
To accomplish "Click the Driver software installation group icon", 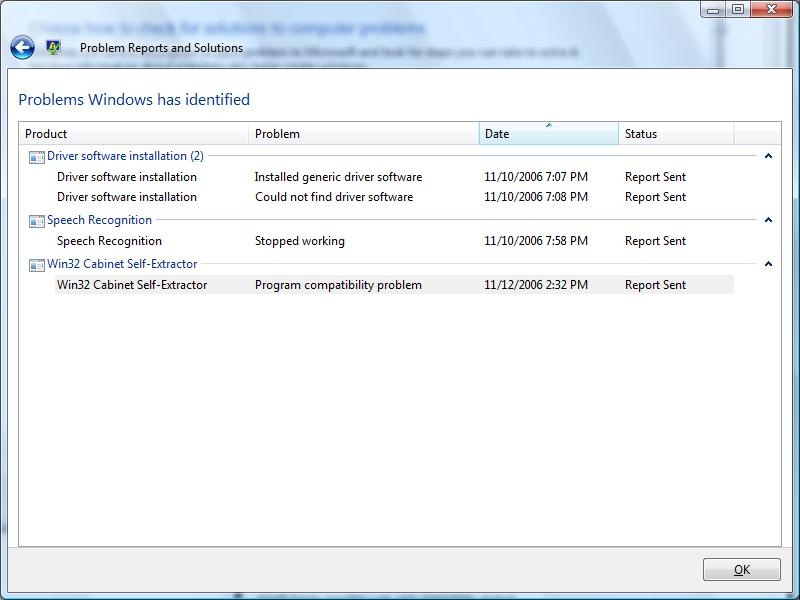I will click(37, 157).
